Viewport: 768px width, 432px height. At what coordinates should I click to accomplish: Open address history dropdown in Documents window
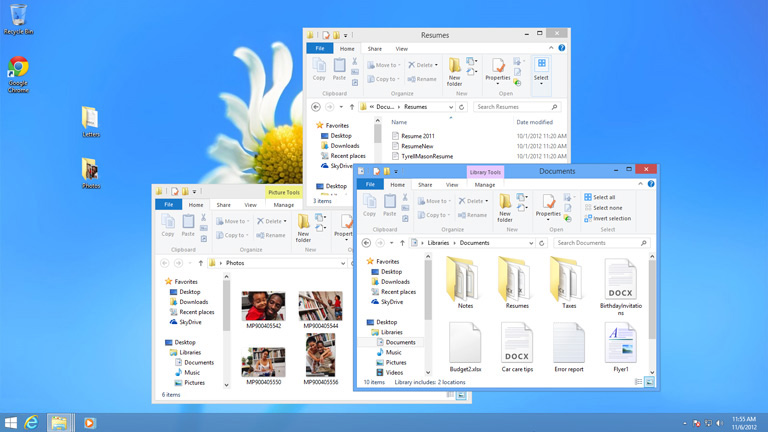tap(531, 243)
